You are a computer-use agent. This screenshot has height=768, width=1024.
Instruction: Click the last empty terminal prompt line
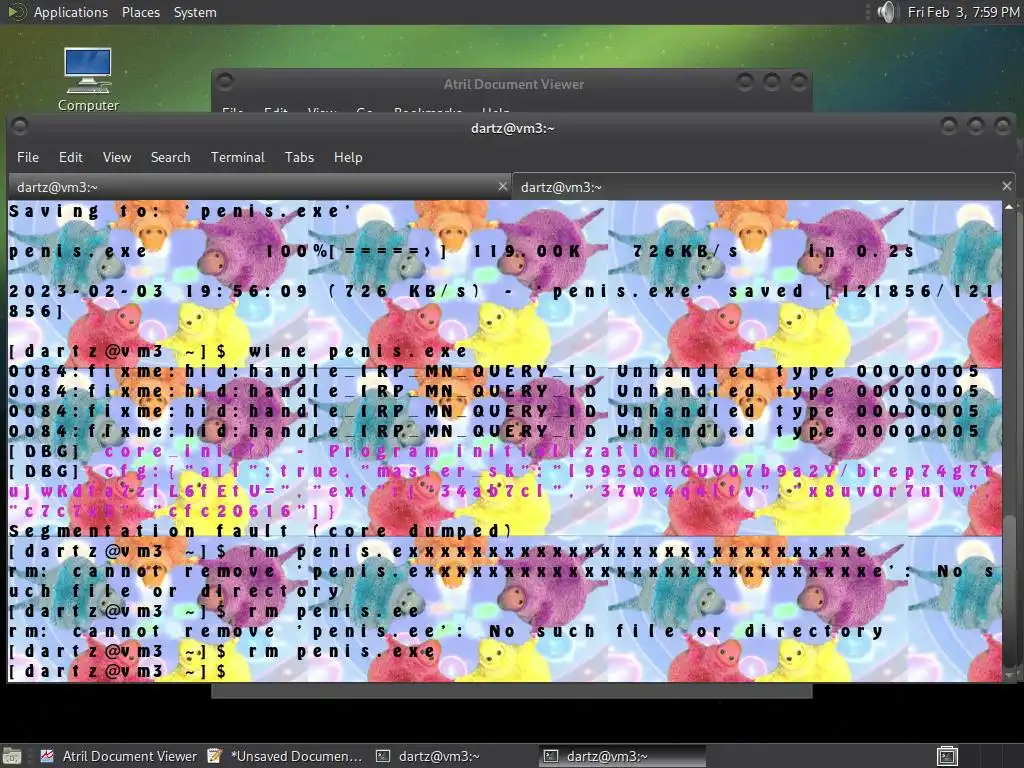click(118, 671)
